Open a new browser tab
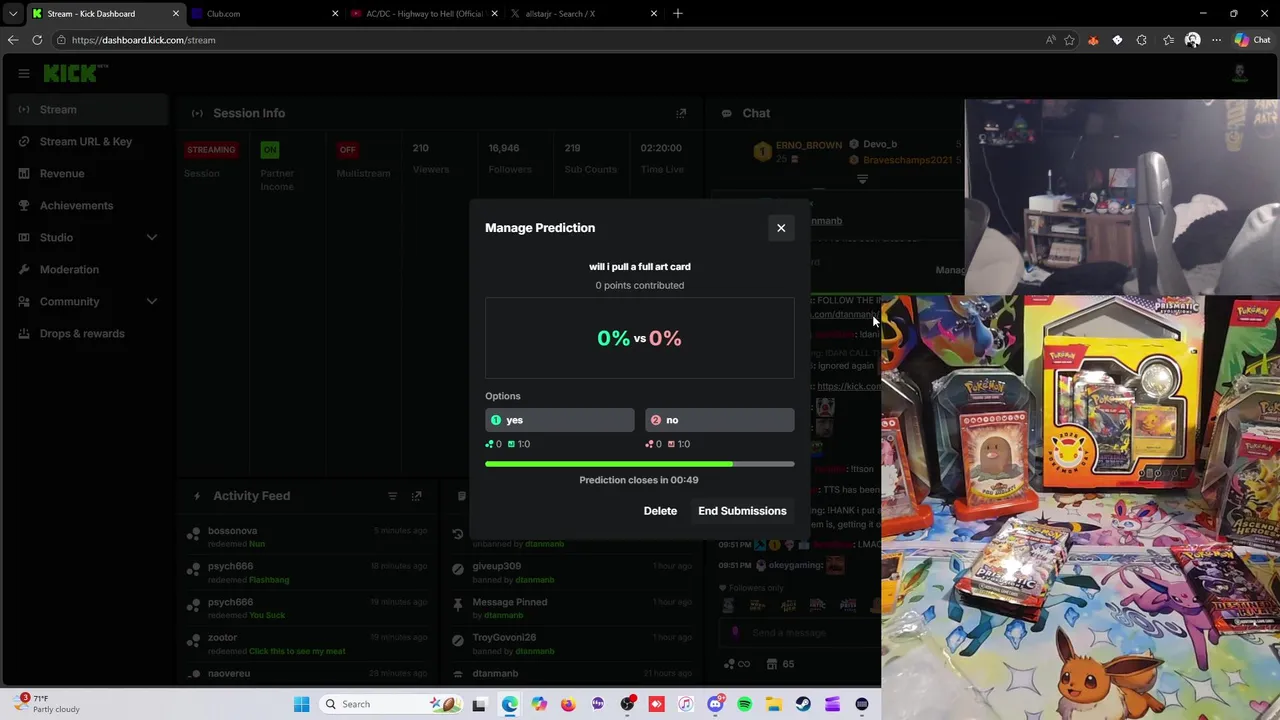 (x=678, y=14)
